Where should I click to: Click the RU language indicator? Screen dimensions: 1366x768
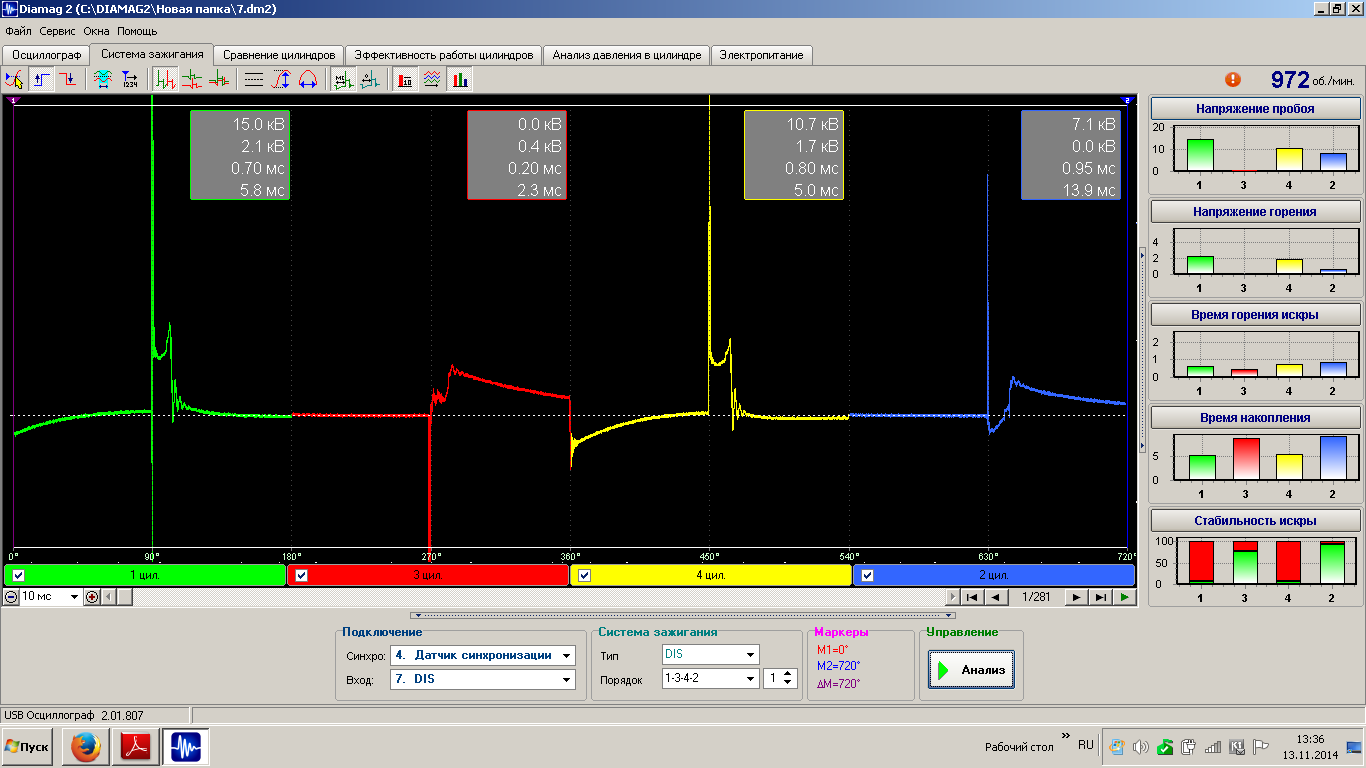pos(1085,745)
